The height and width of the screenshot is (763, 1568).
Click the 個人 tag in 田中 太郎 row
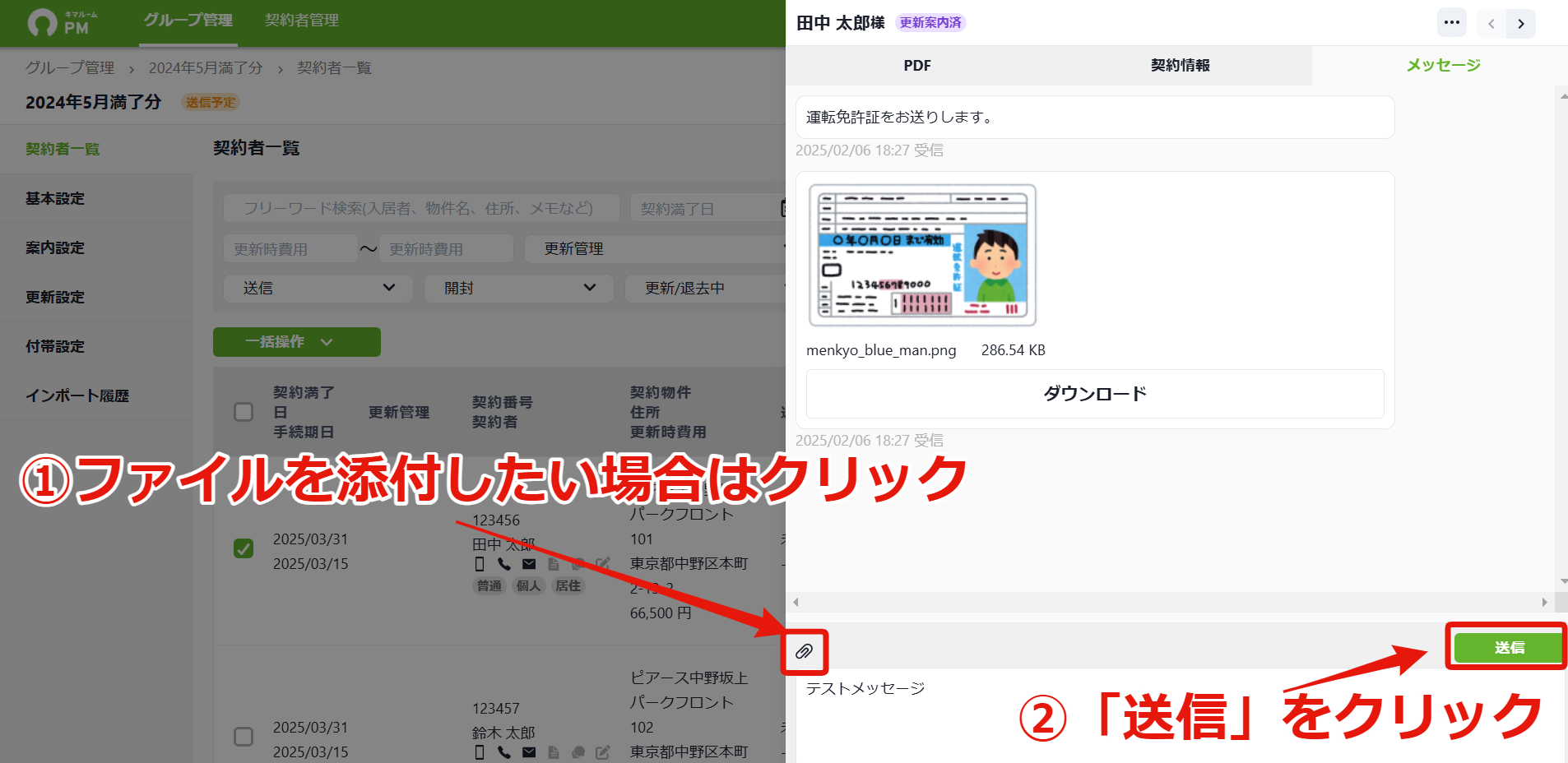528,586
